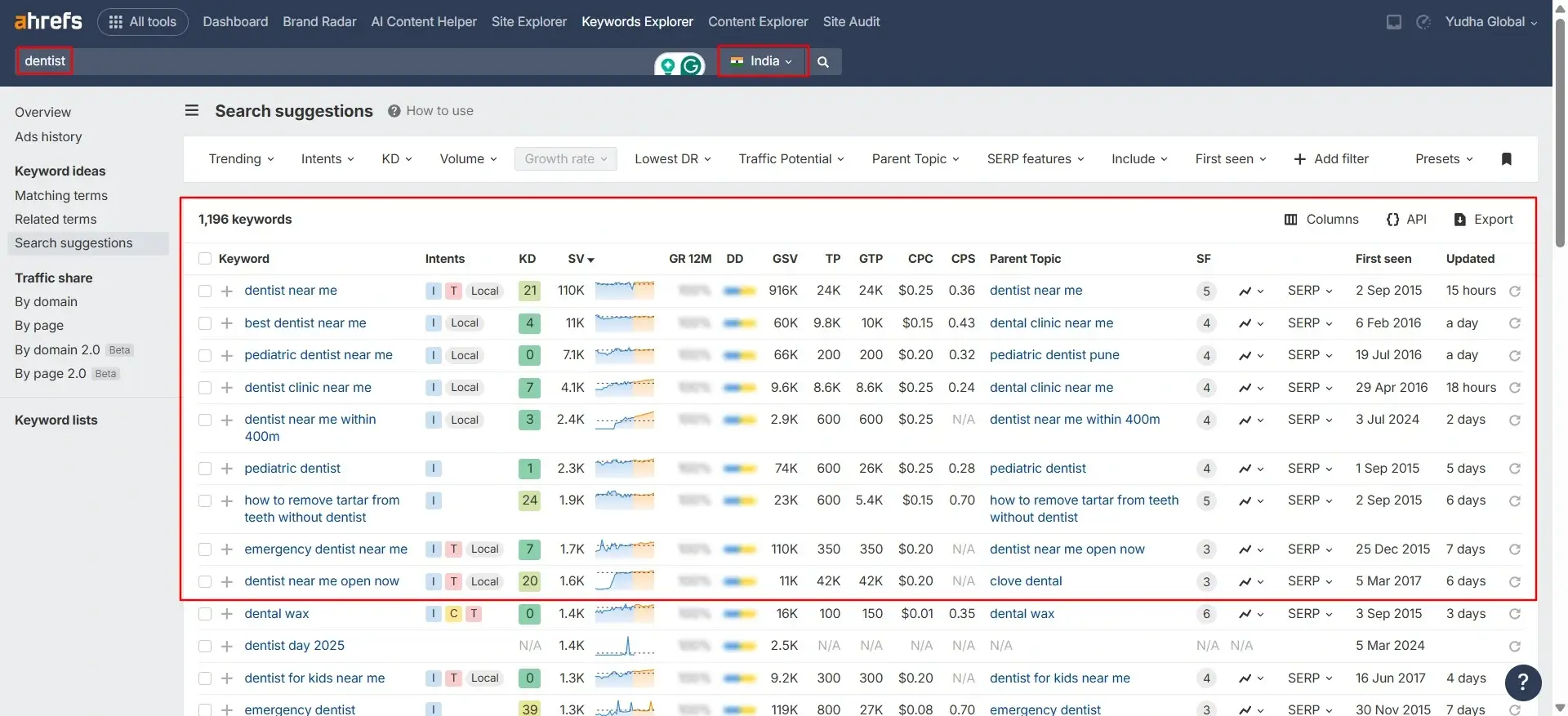Viewport: 1568px width, 716px height.
Task: Click the Export download icon button
Action: (1483, 220)
